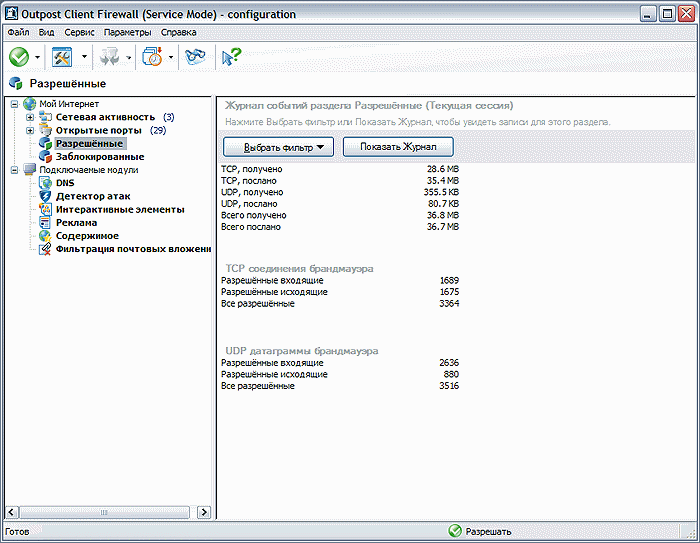The image size is (700, 543).
Task: Click the Реклама plugin icon
Action: coord(45,222)
